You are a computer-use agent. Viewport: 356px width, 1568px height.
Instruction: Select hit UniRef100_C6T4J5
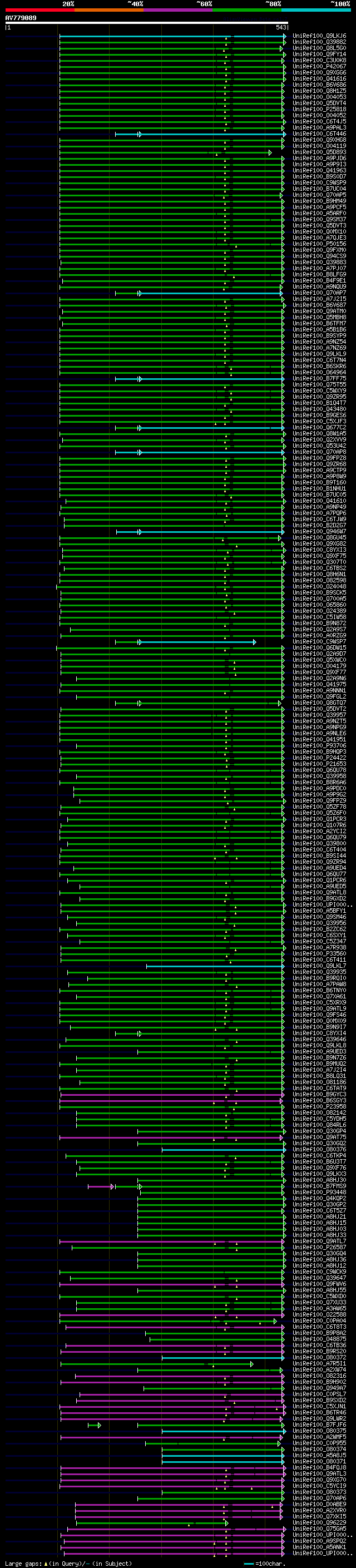tap(319, 121)
